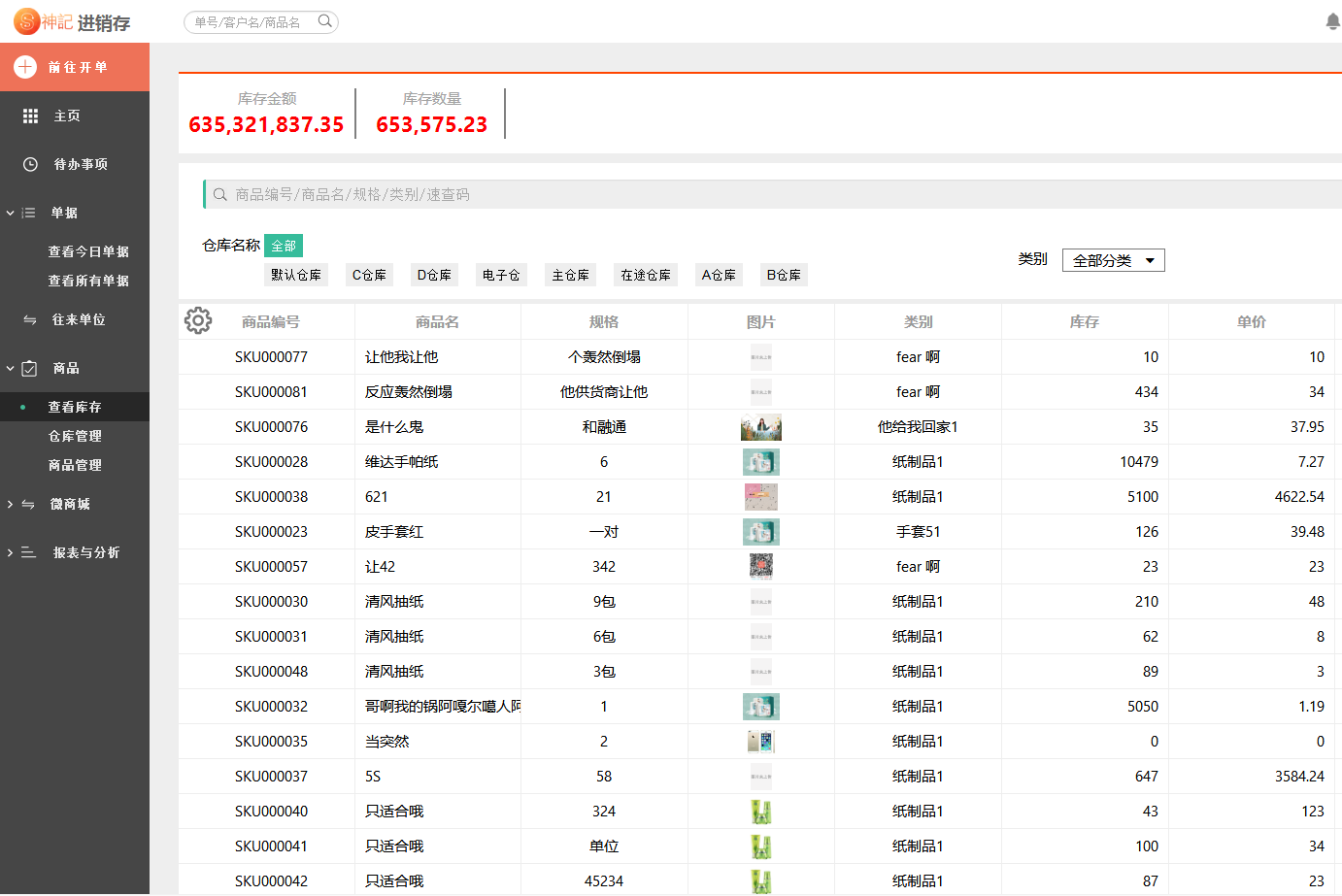Open 主页 via the grid icon
The height and width of the screenshot is (896, 1342).
(30, 116)
